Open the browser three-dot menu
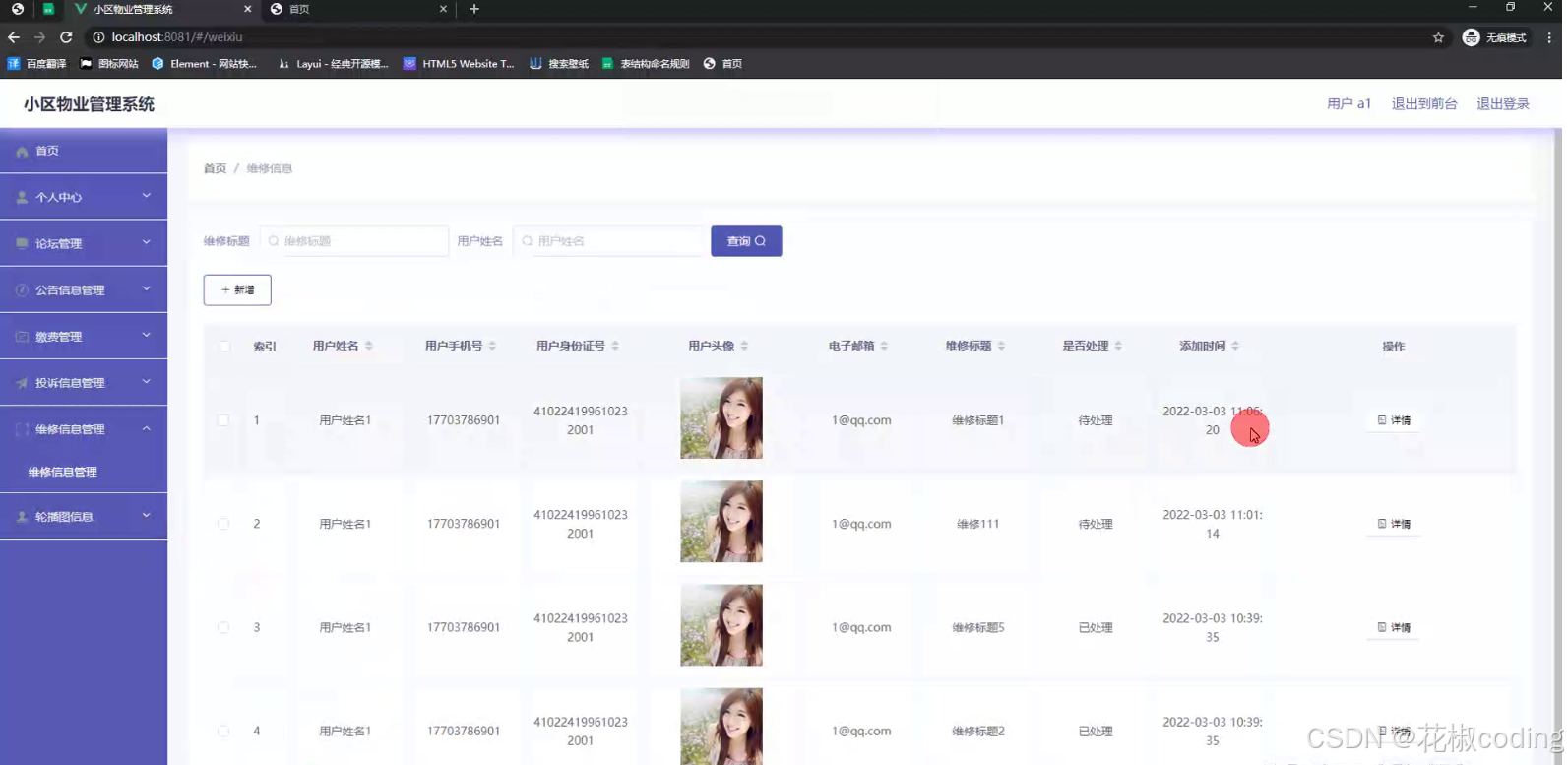The image size is (1568, 765). tap(1549, 37)
